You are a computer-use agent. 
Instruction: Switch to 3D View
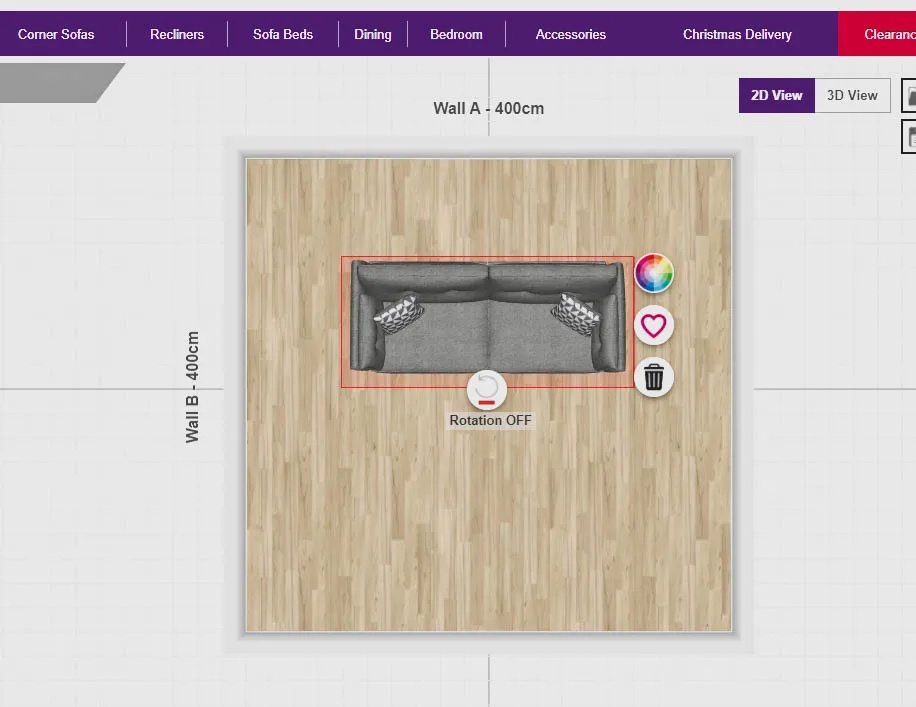[x=852, y=95]
